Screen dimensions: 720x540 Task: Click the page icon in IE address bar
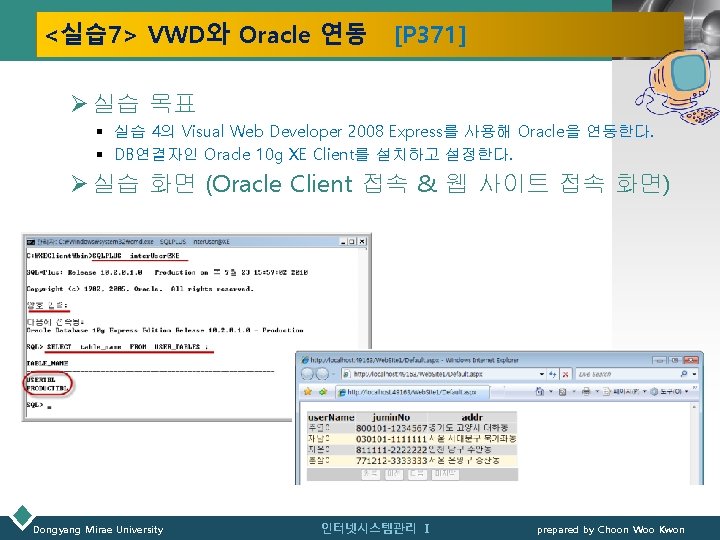click(x=347, y=374)
